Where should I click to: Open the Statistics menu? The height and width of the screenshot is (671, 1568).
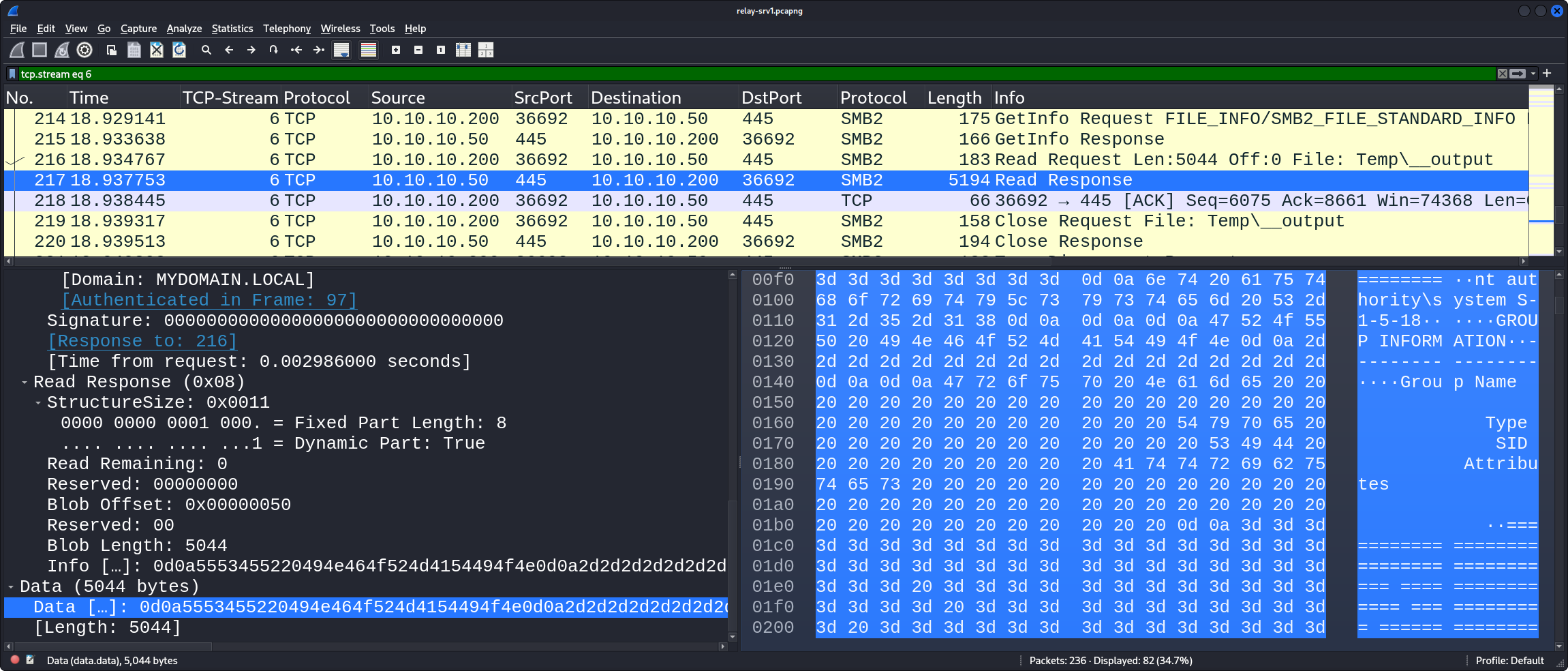[x=232, y=29]
